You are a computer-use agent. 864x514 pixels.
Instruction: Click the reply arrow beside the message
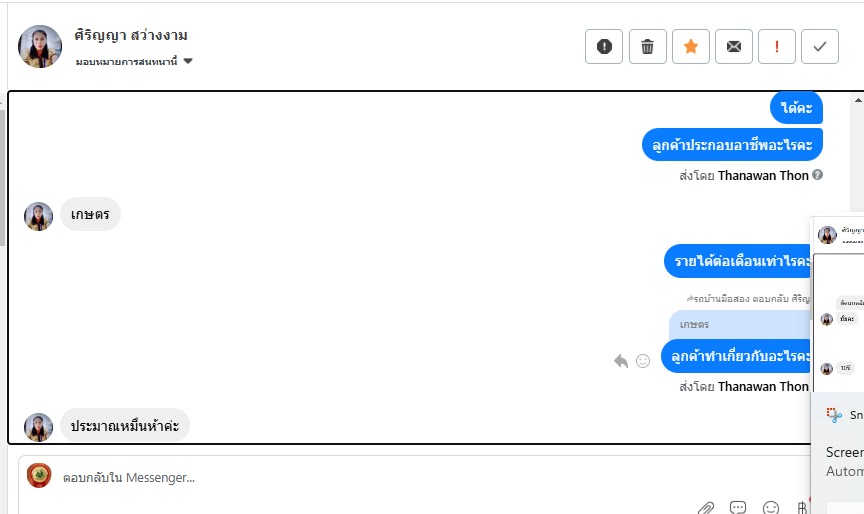(x=621, y=361)
